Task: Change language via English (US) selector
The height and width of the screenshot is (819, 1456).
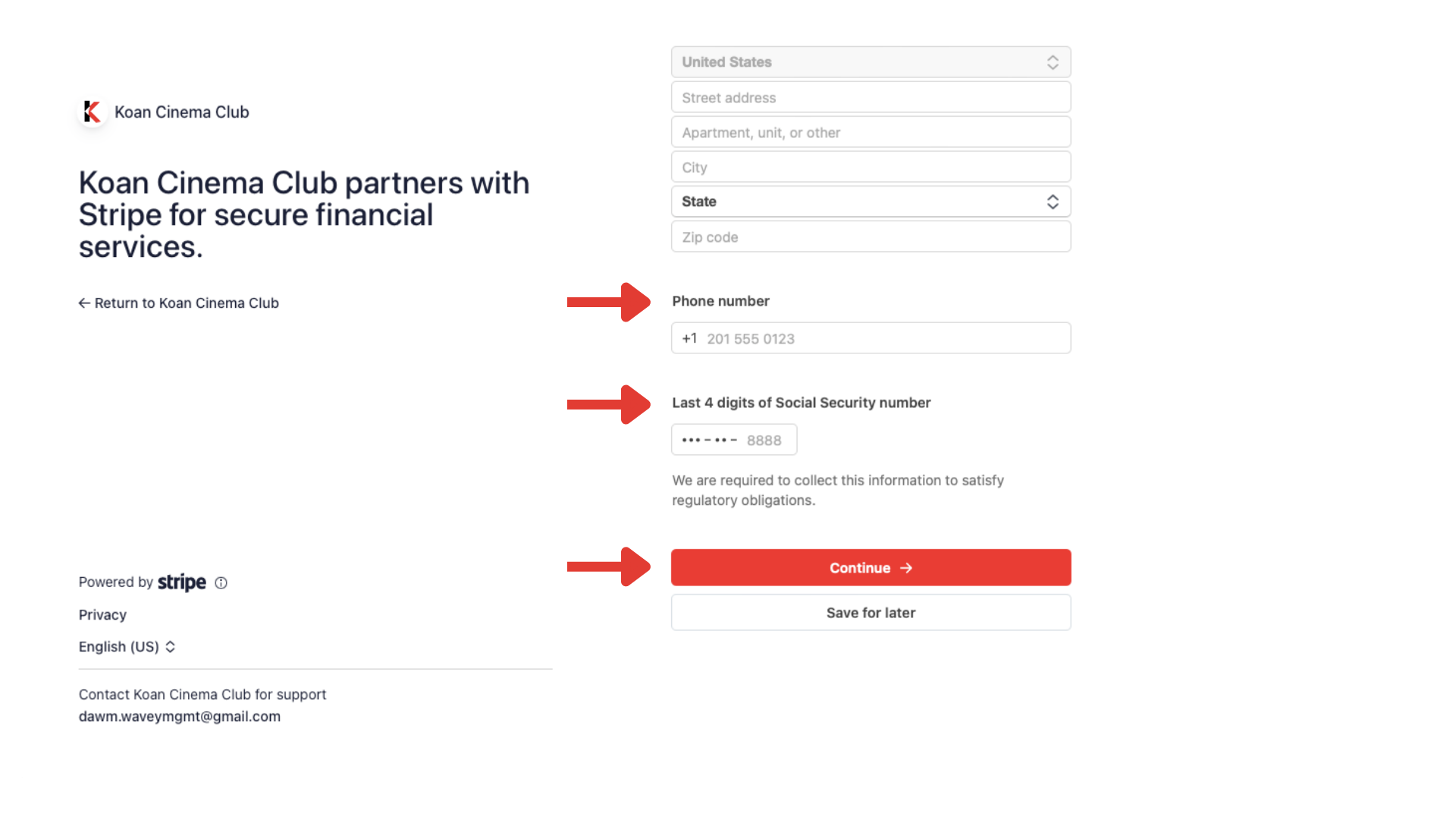Action: [x=127, y=647]
